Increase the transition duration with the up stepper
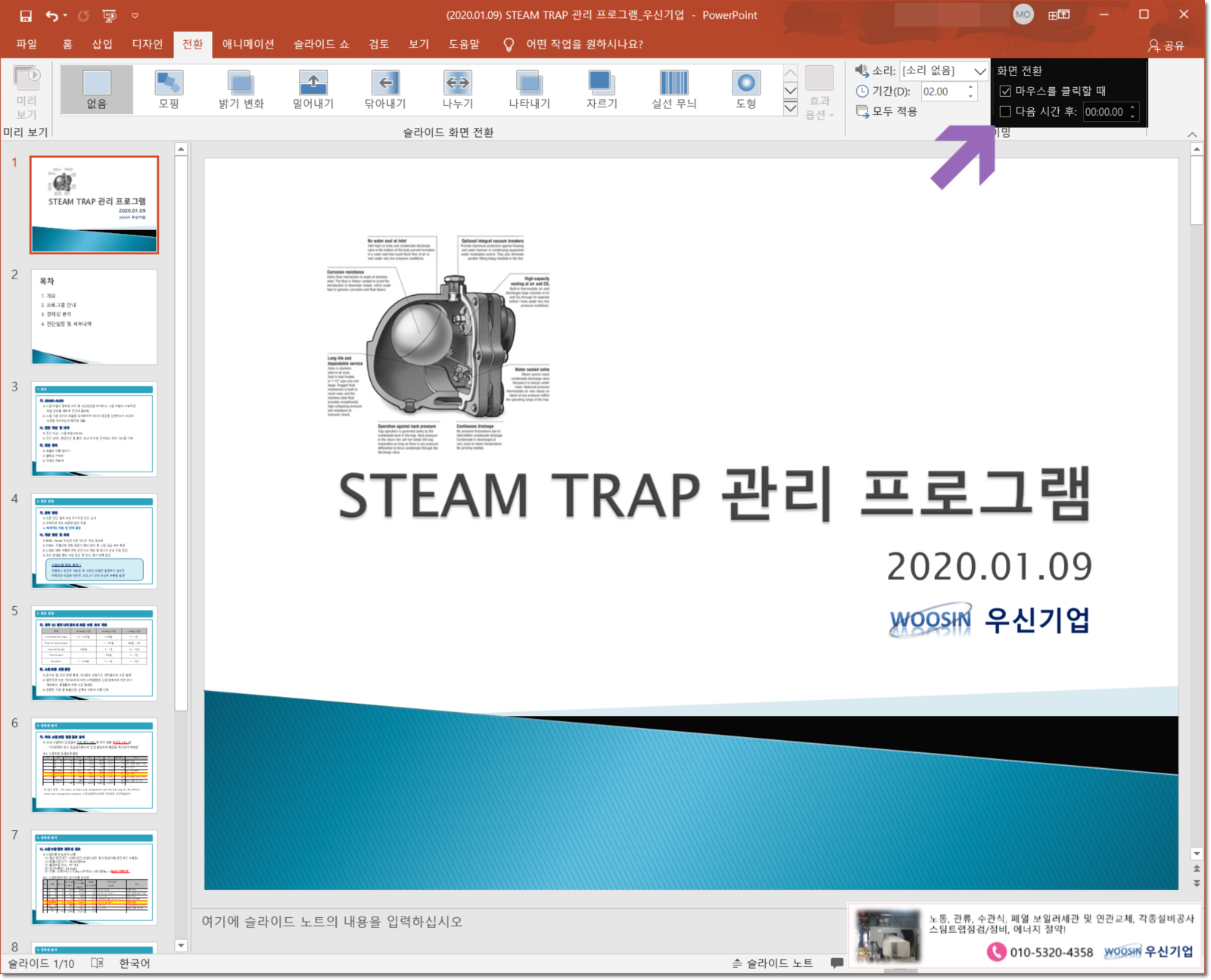 971,87
